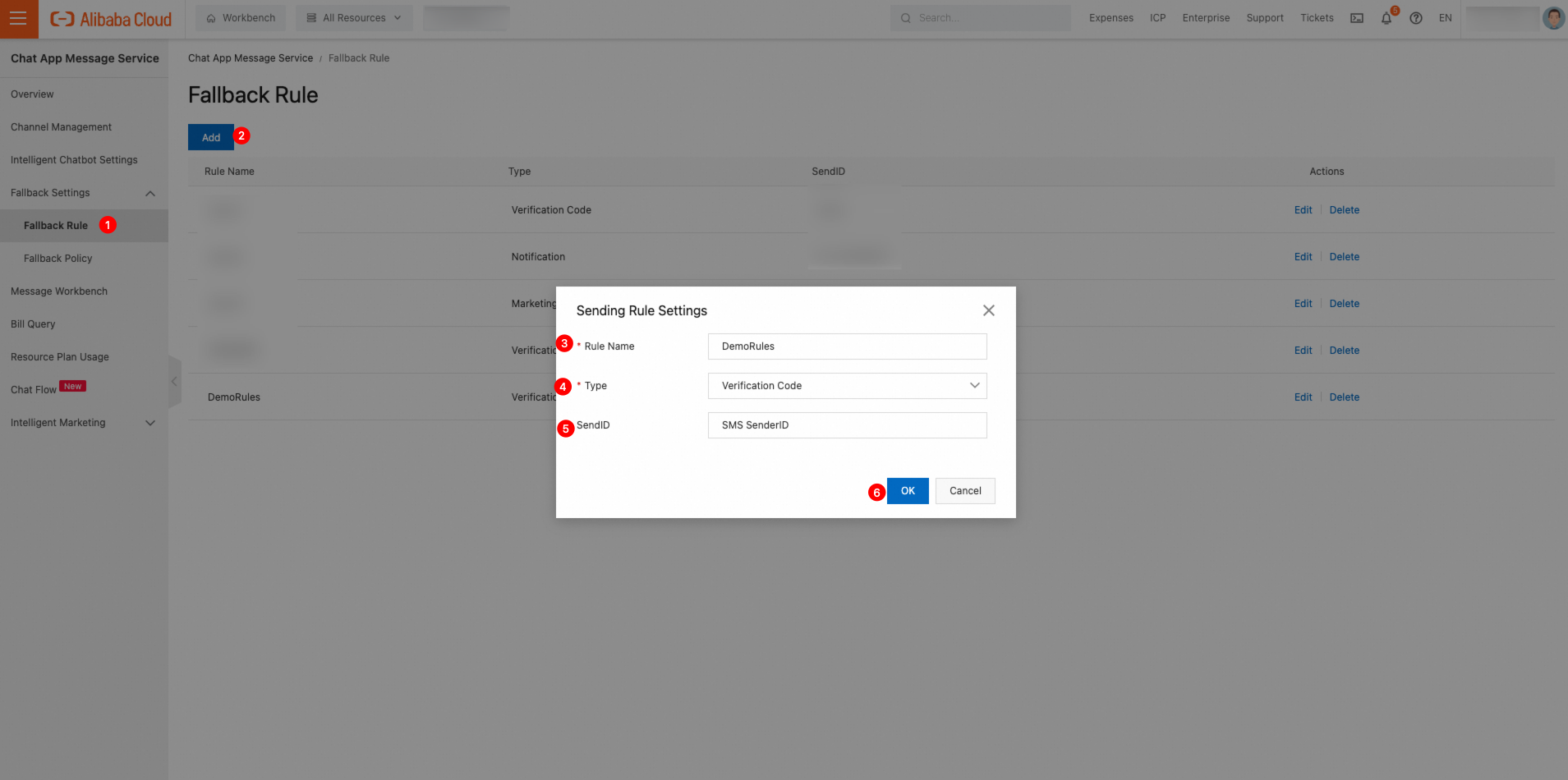Open the hamburger main menu
The height and width of the screenshot is (780, 1568).
point(18,18)
